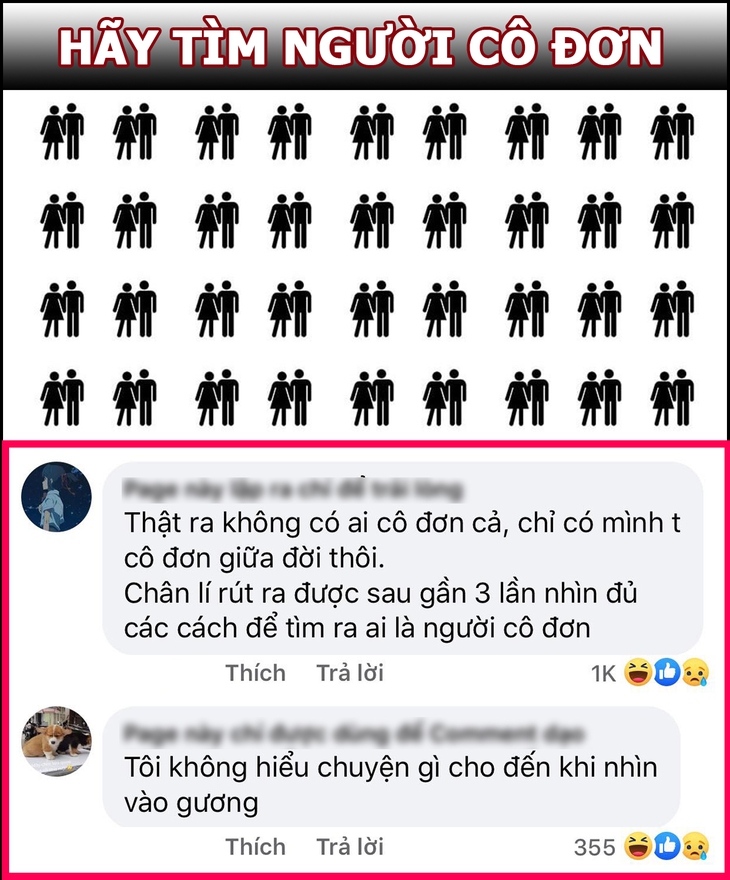This screenshot has height=880, width=730.
Task: Open the 1K reactions count
Action: 603,673
